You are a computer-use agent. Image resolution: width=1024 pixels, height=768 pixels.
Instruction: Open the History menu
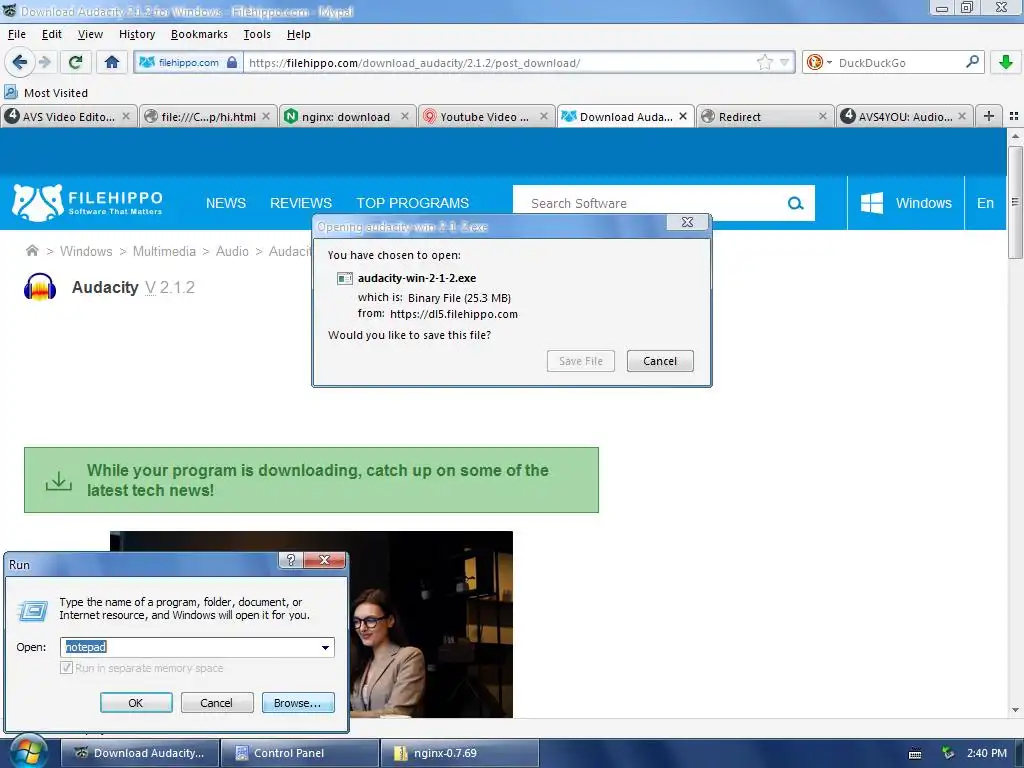coord(136,34)
